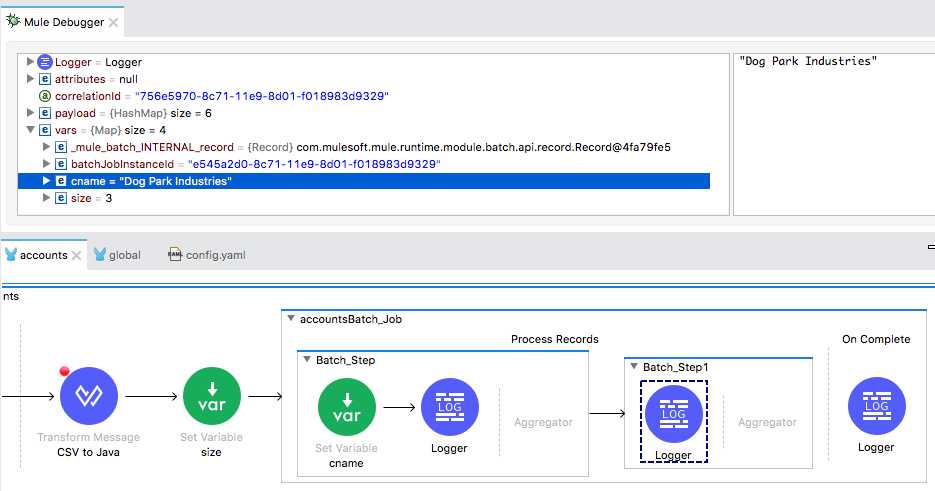Expand the attributes node
Screen dimensions: 935x491
pyautogui.click(x=30, y=79)
